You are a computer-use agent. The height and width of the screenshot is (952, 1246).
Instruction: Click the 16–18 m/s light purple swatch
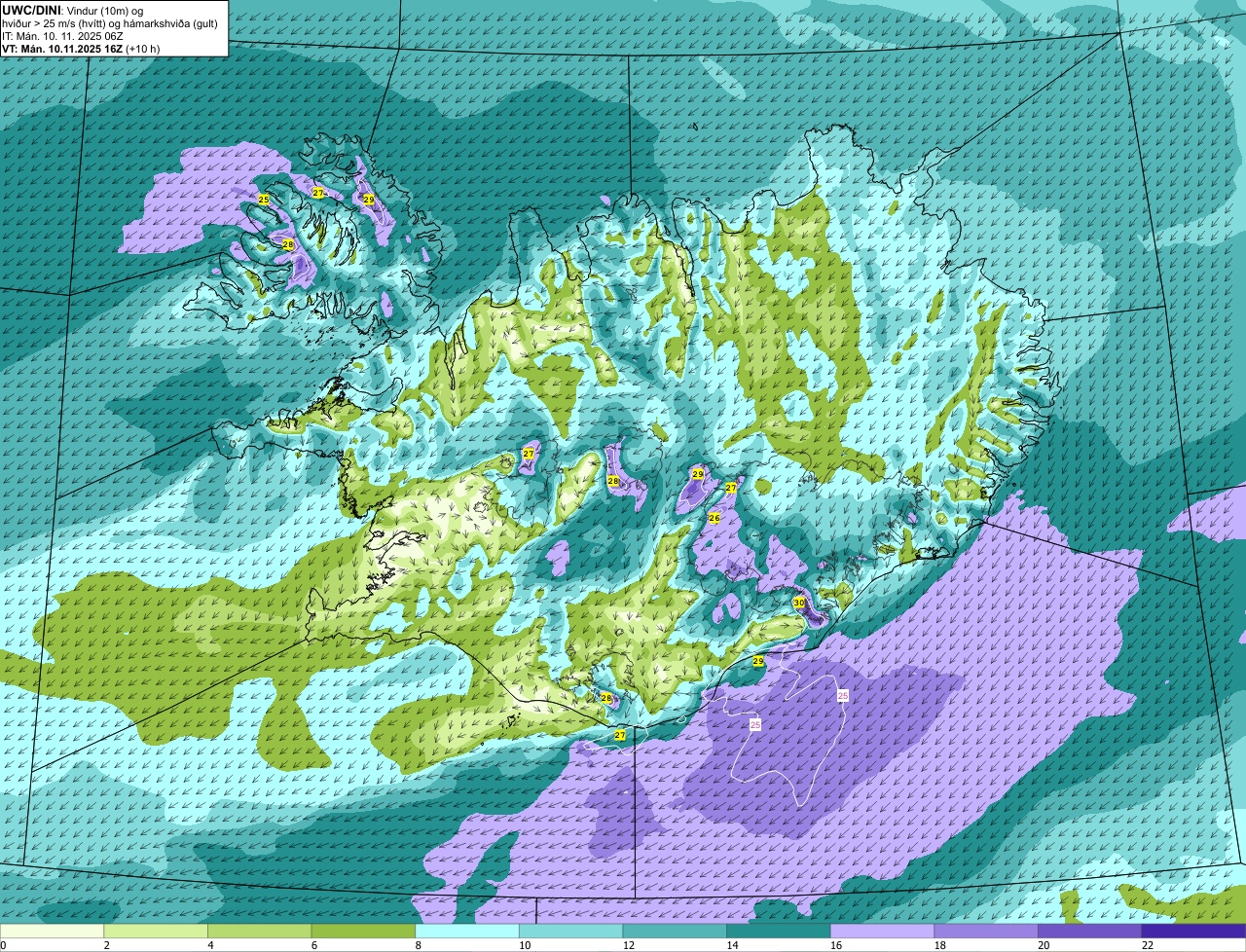click(x=882, y=931)
